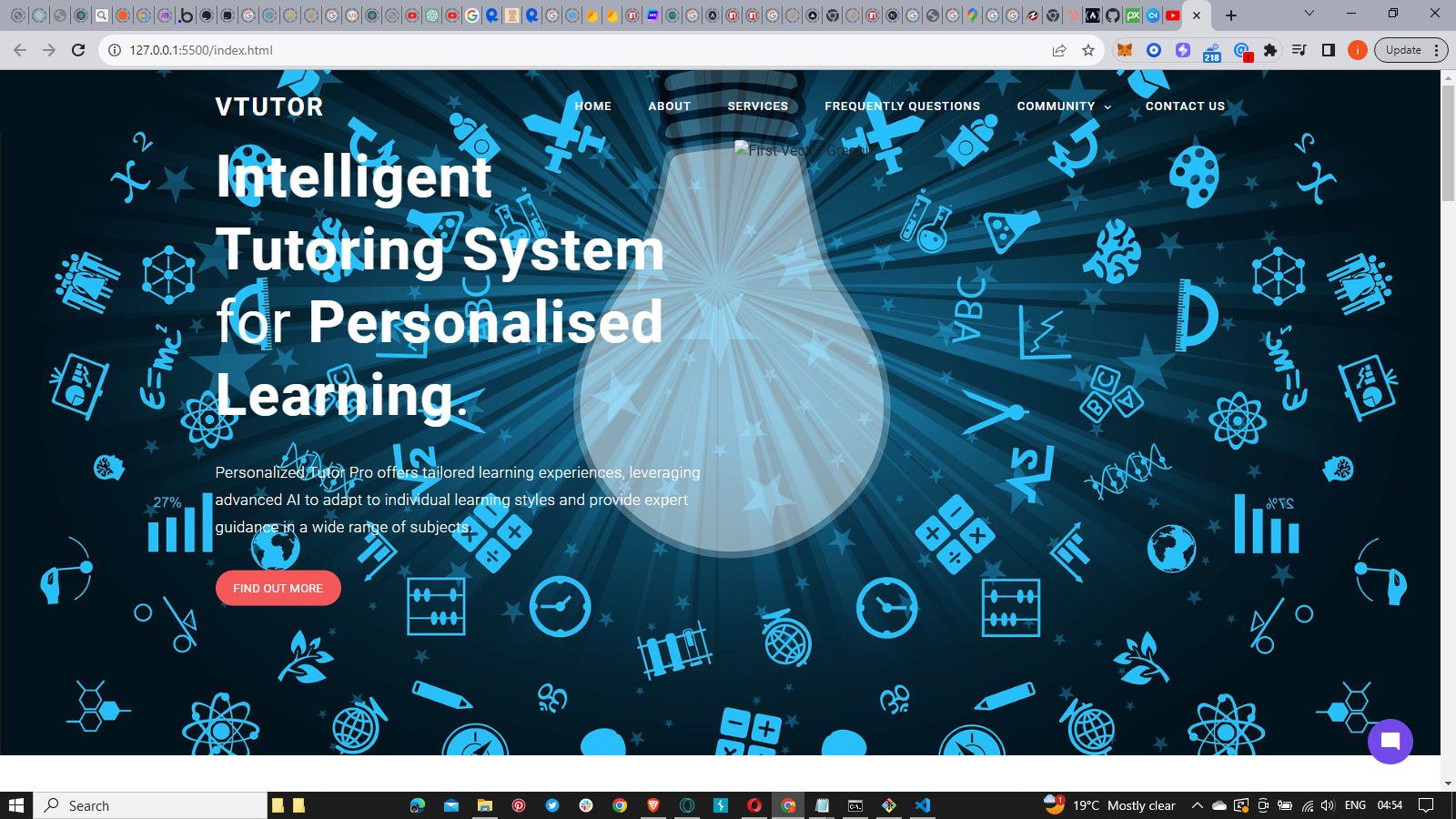Click the ENG language indicator
The height and width of the screenshot is (819, 1456).
tap(1355, 805)
